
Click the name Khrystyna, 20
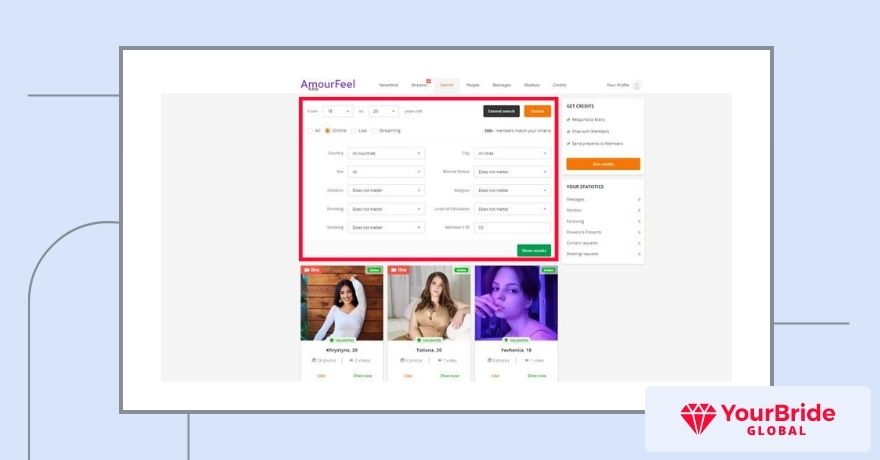pos(342,350)
